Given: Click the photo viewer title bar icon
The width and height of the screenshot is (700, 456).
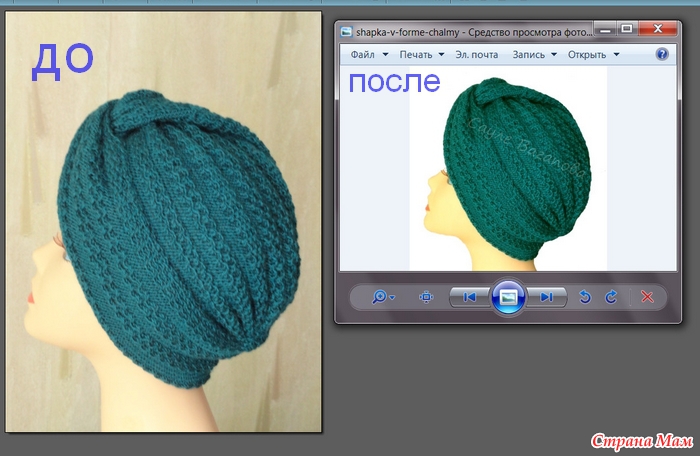Looking at the screenshot, I should click(346, 32).
